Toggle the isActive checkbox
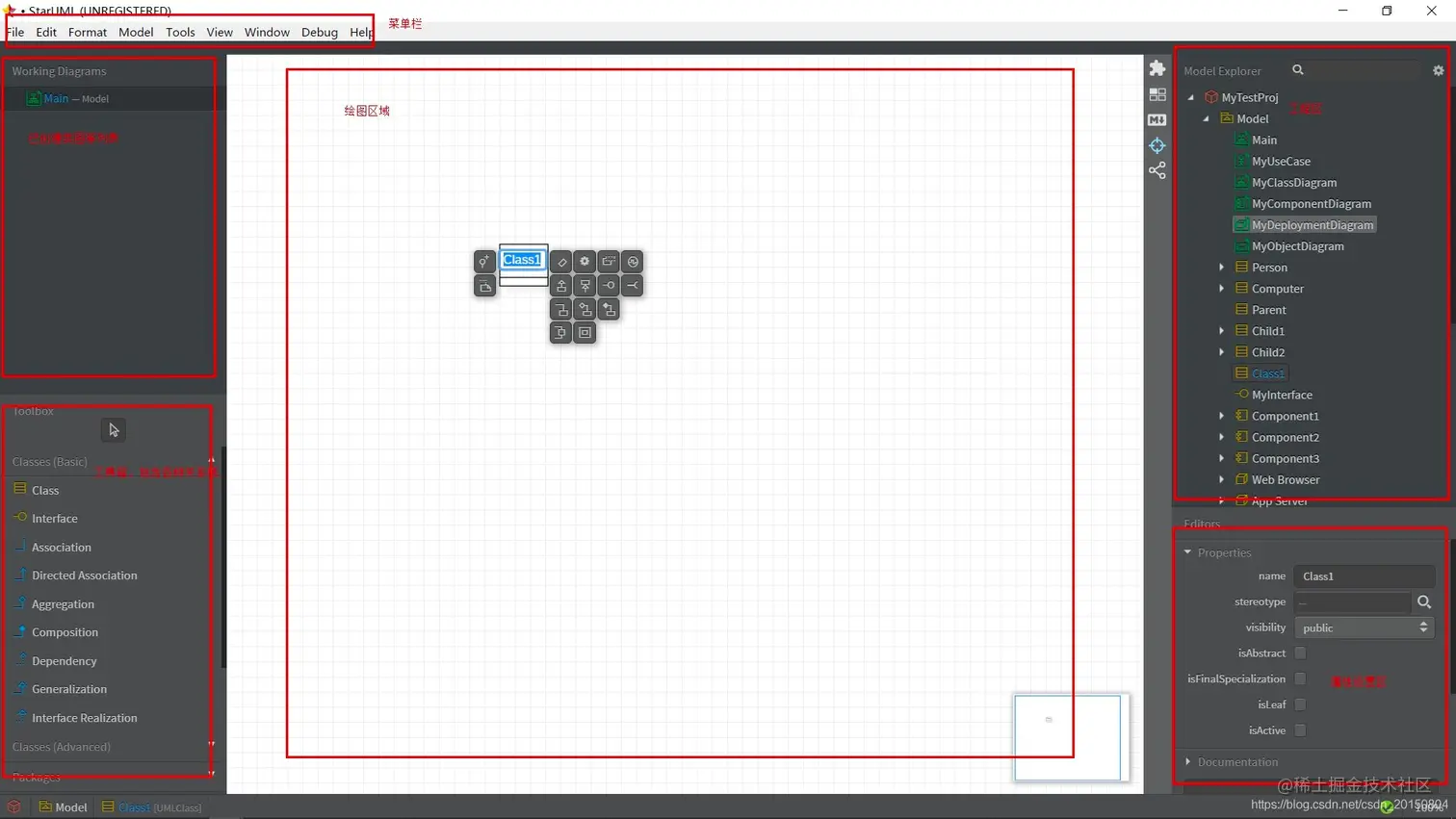 coord(1300,730)
